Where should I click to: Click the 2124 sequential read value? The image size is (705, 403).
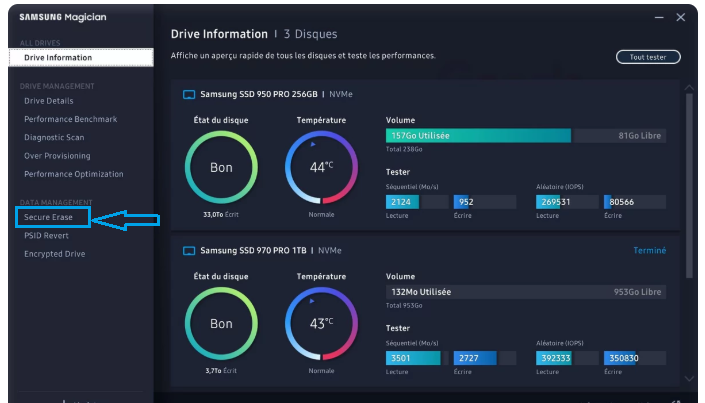pos(401,202)
